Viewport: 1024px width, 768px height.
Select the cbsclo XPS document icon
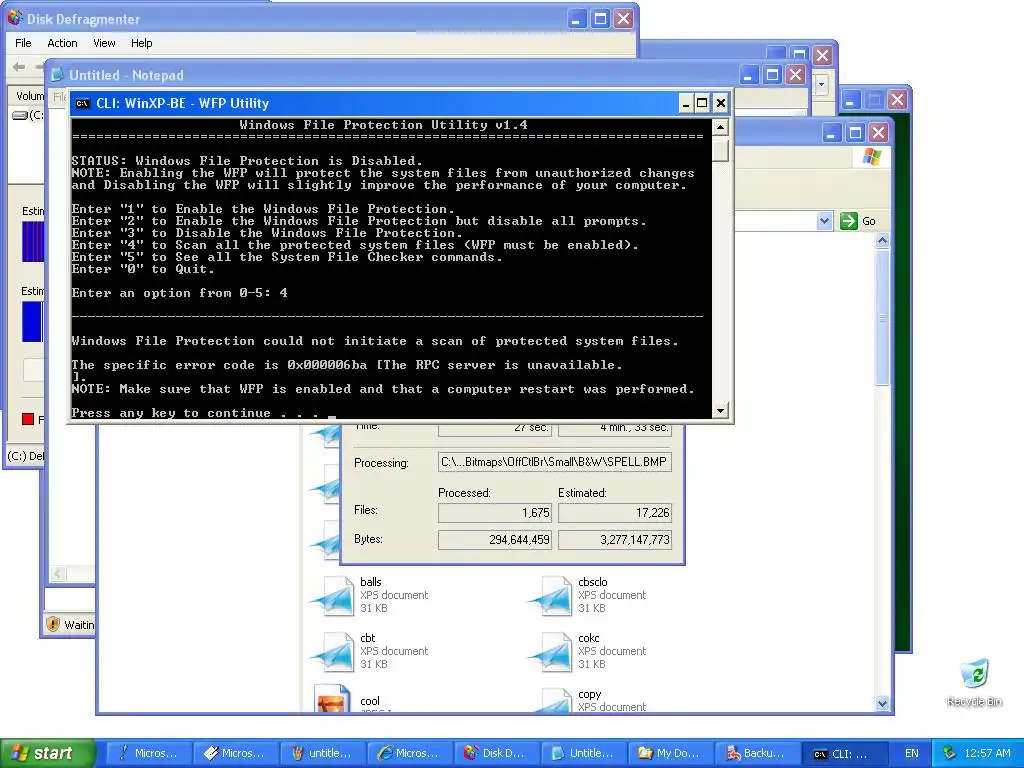(x=552, y=595)
